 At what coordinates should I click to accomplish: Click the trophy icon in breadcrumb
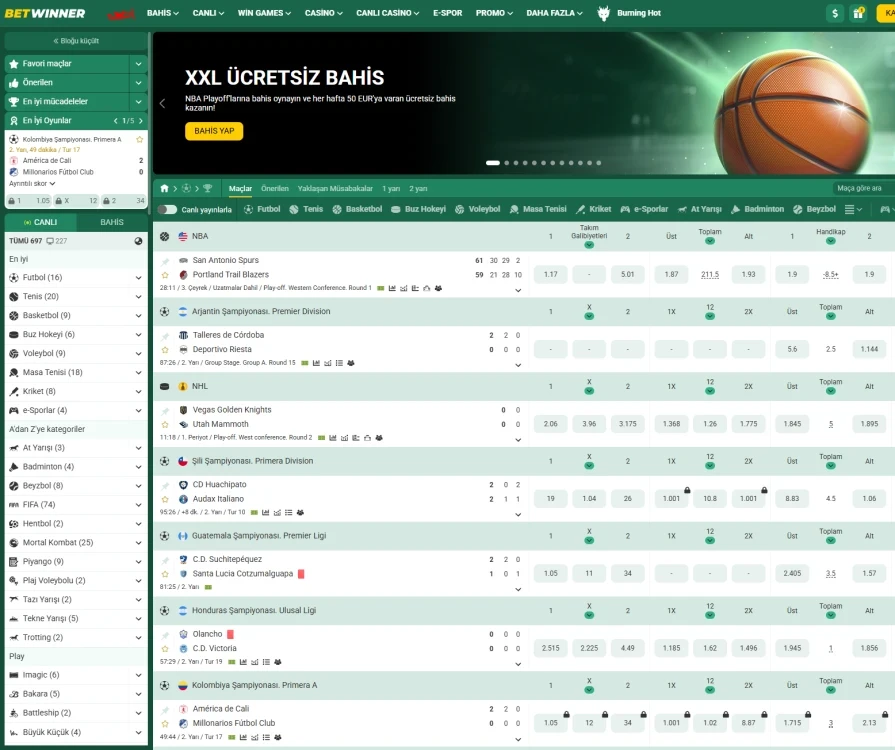click(207, 188)
